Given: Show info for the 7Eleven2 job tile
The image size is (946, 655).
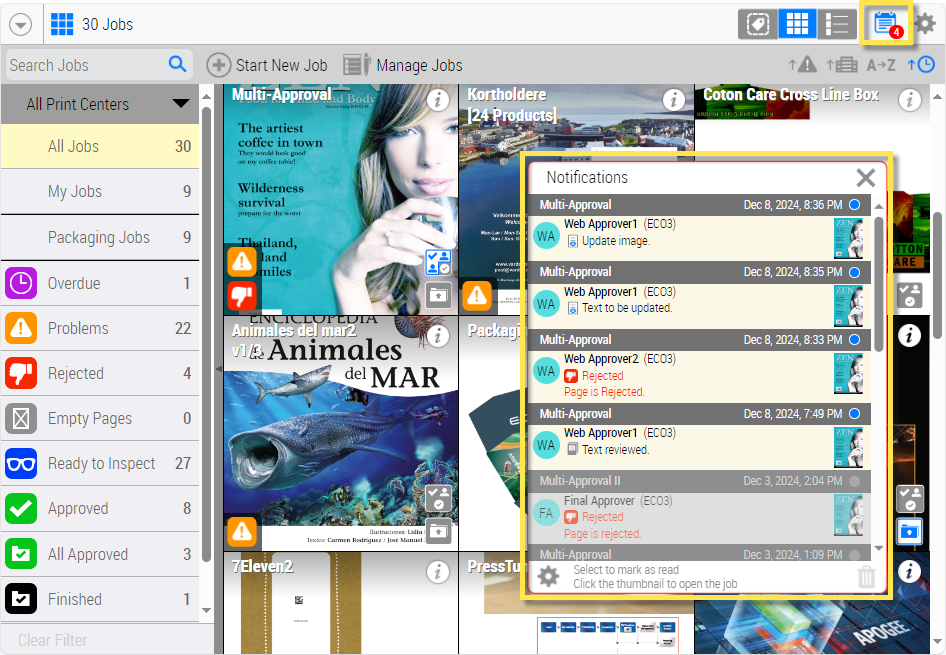Looking at the screenshot, I should [x=438, y=572].
